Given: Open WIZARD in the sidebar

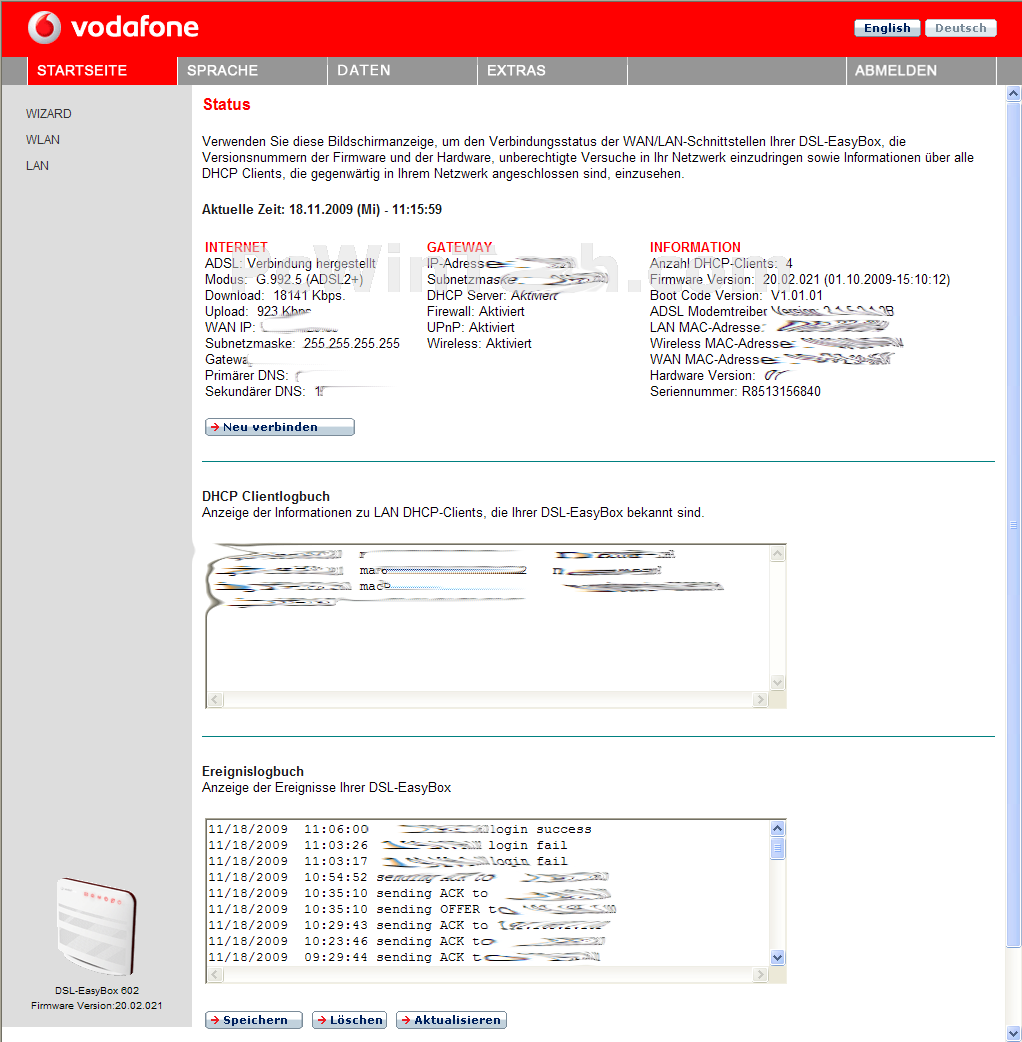Looking at the screenshot, I should [x=49, y=114].
